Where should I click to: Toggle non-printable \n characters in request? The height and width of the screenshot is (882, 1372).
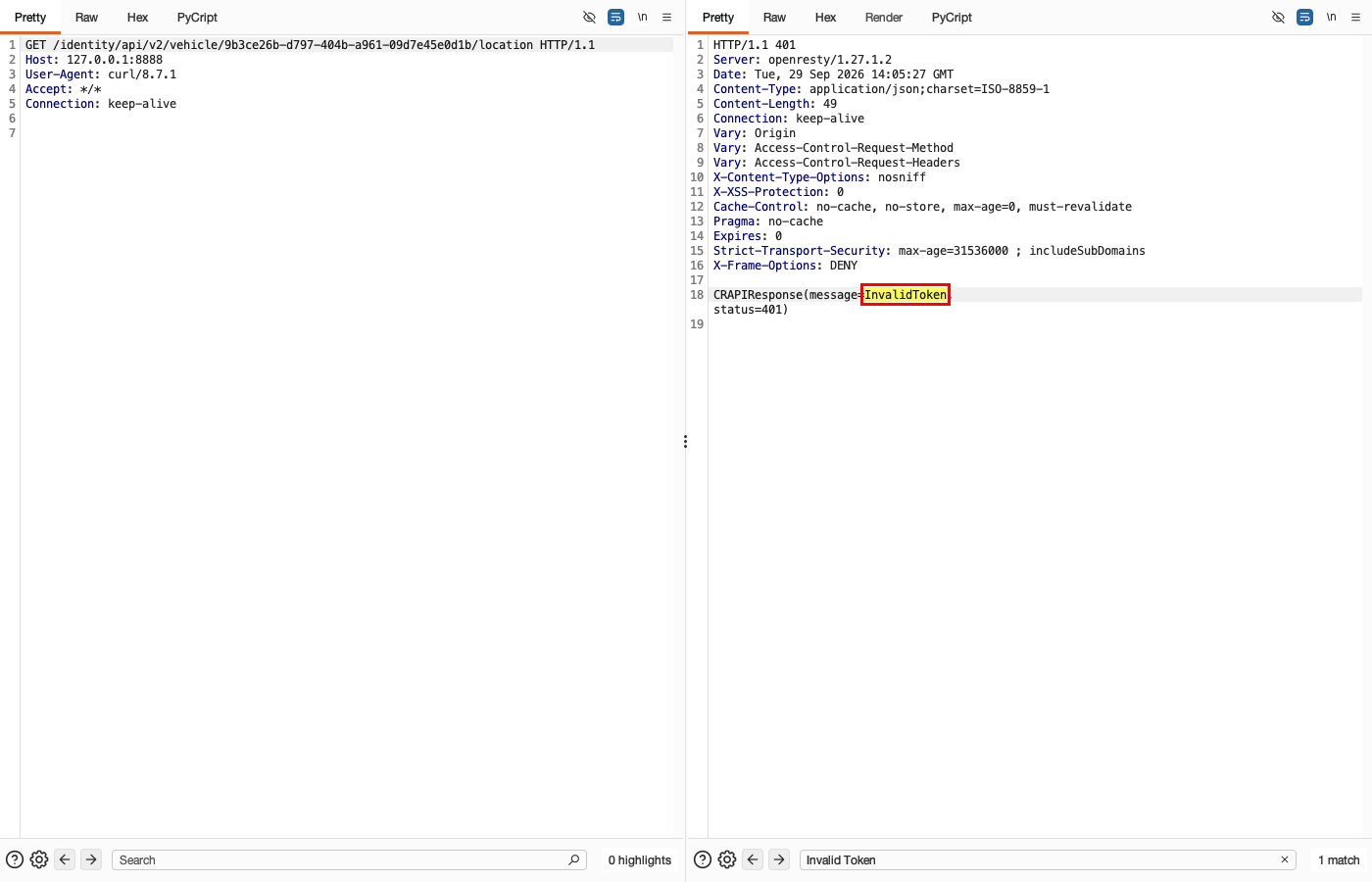tap(643, 18)
